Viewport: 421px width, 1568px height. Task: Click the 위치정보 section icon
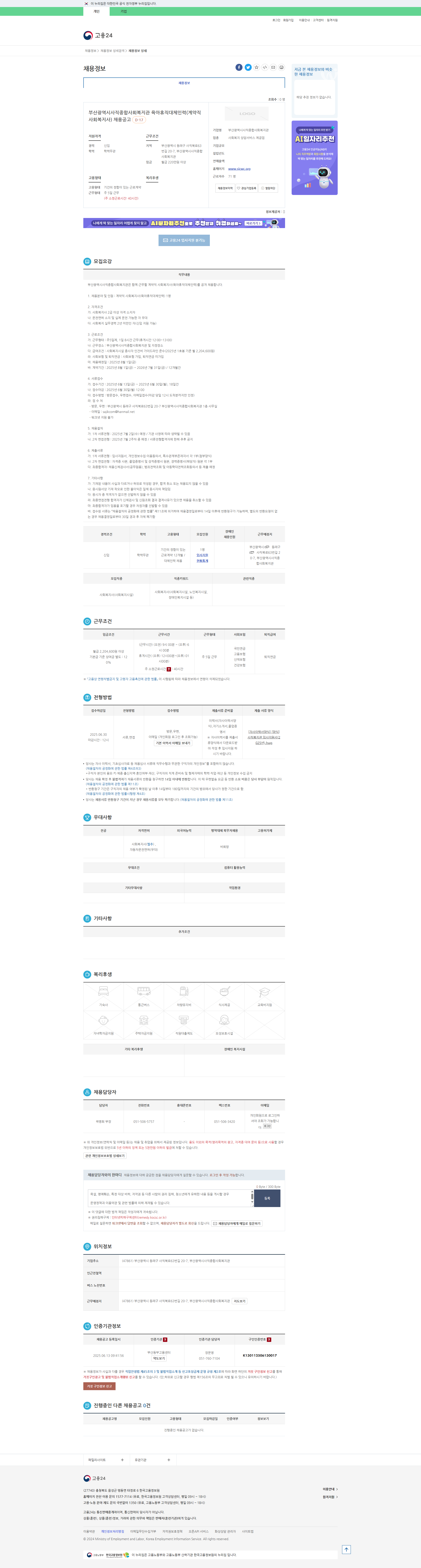click(87, 1246)
